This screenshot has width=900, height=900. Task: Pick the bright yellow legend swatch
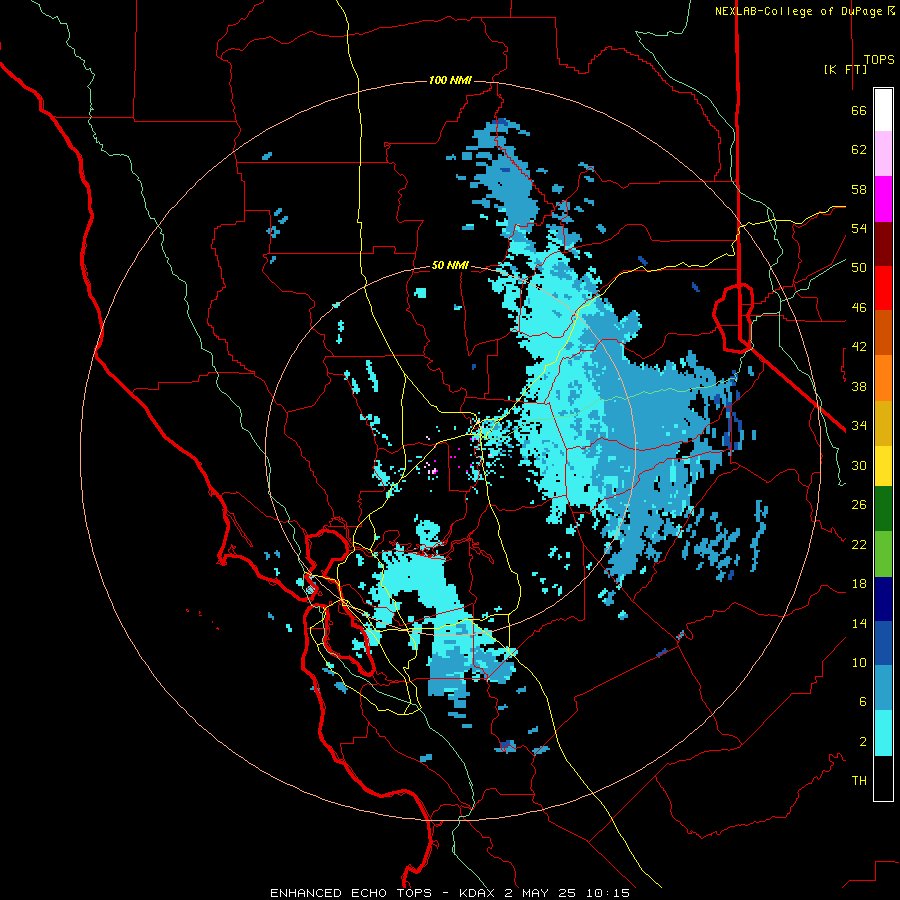click(x=883, y=466)
